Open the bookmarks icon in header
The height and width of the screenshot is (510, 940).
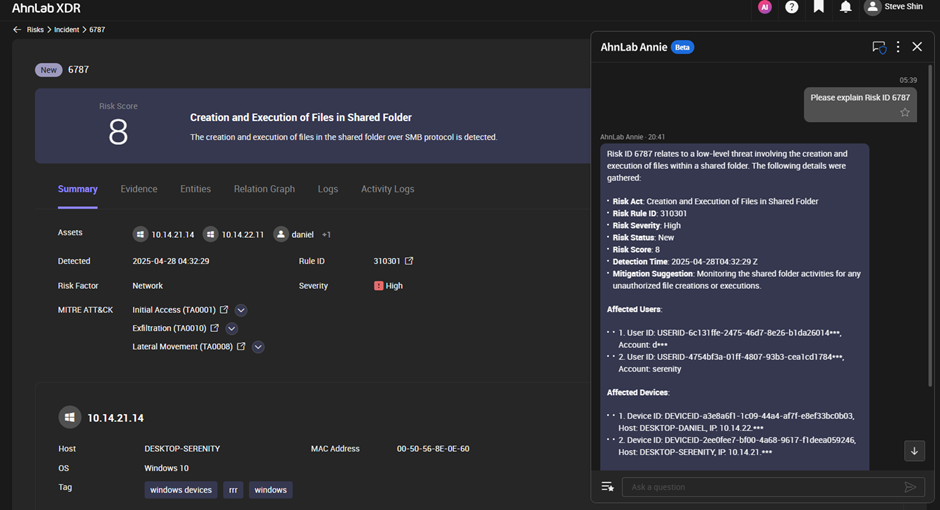(x=818, y=7)
